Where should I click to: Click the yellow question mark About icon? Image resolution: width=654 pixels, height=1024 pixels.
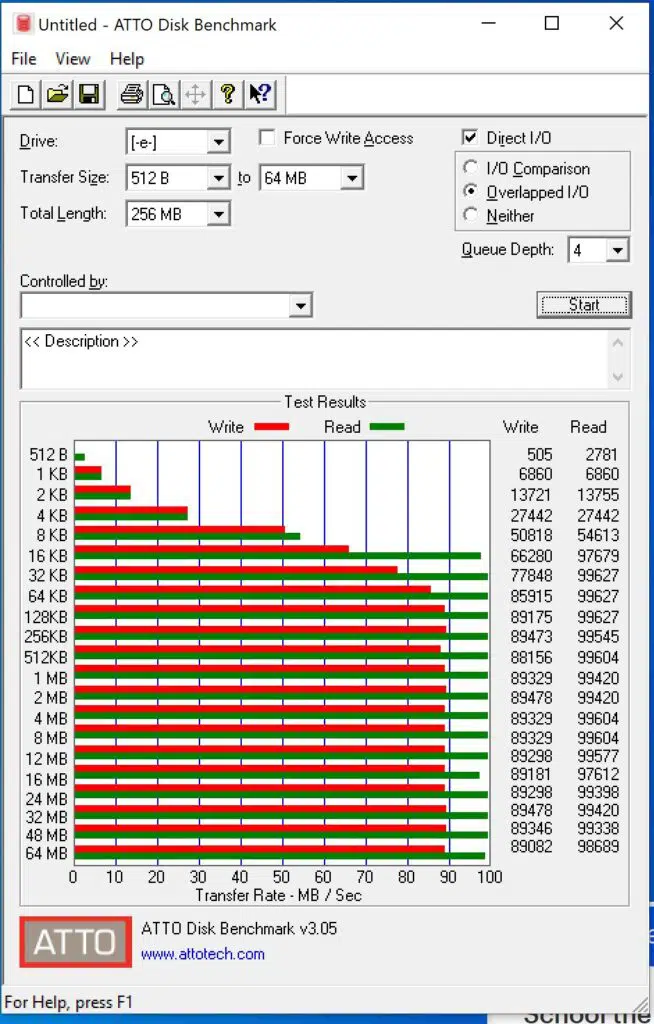point(227,95)
